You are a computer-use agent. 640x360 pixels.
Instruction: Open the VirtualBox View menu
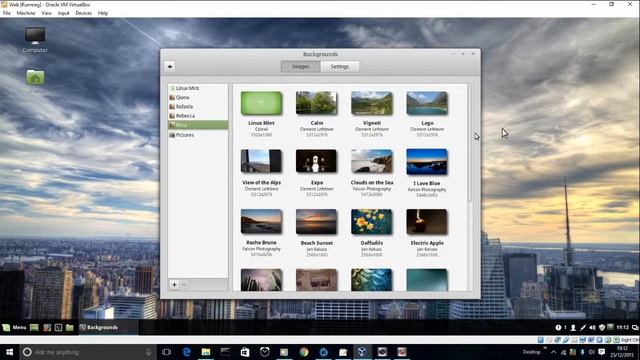(x=47, y=13)
